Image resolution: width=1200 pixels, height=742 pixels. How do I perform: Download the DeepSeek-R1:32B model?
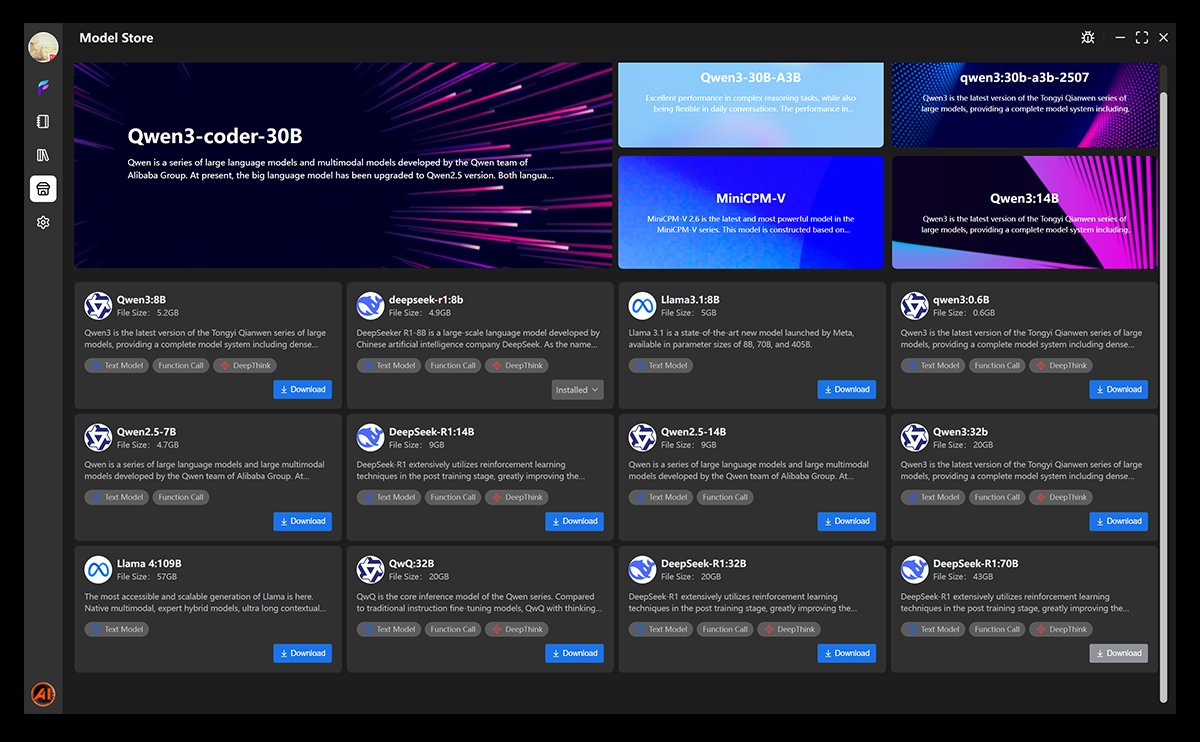[847, 653]
